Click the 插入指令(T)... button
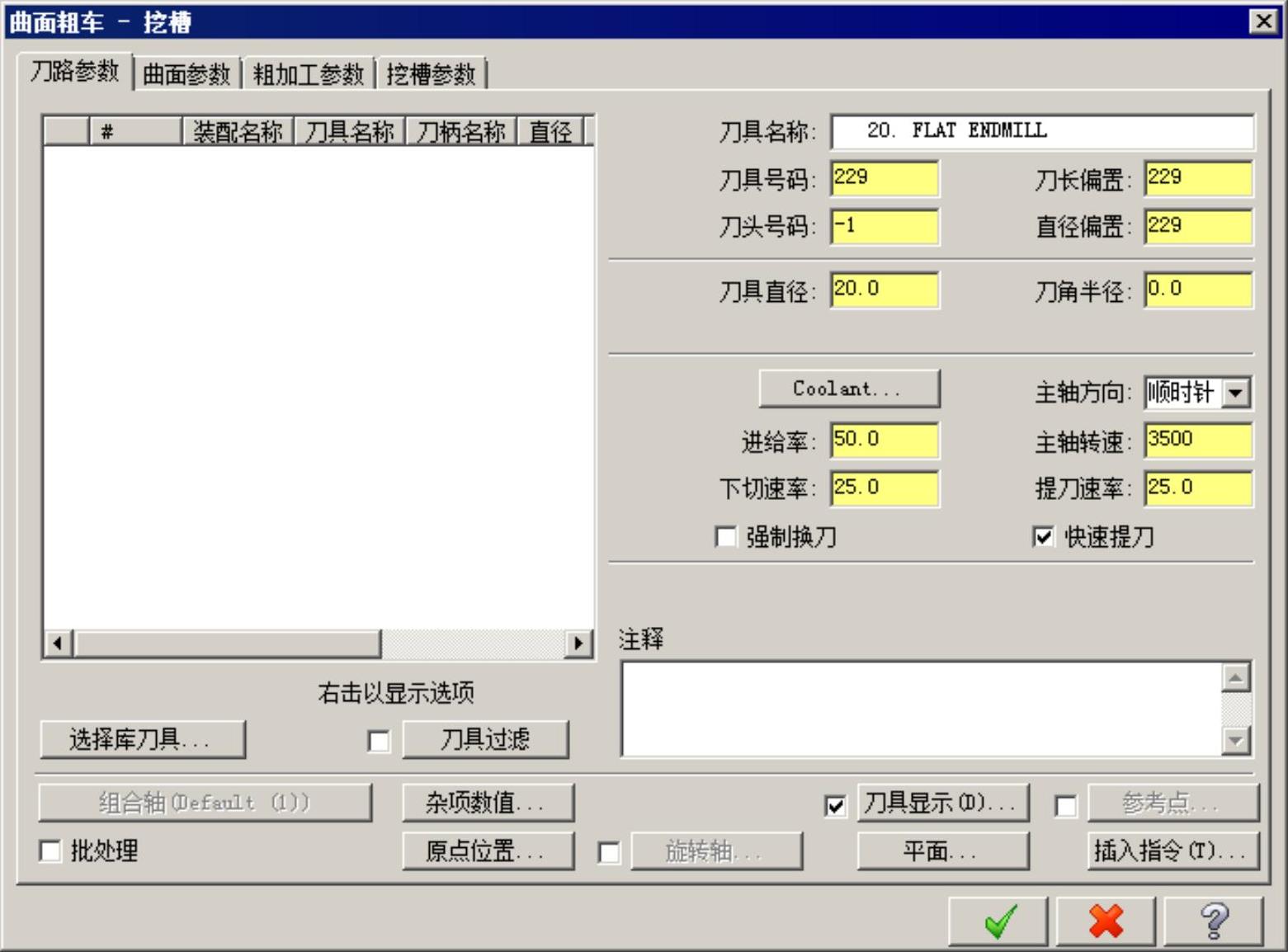This screenshot has width=1288, height=952. click(x=1173, y=851)
